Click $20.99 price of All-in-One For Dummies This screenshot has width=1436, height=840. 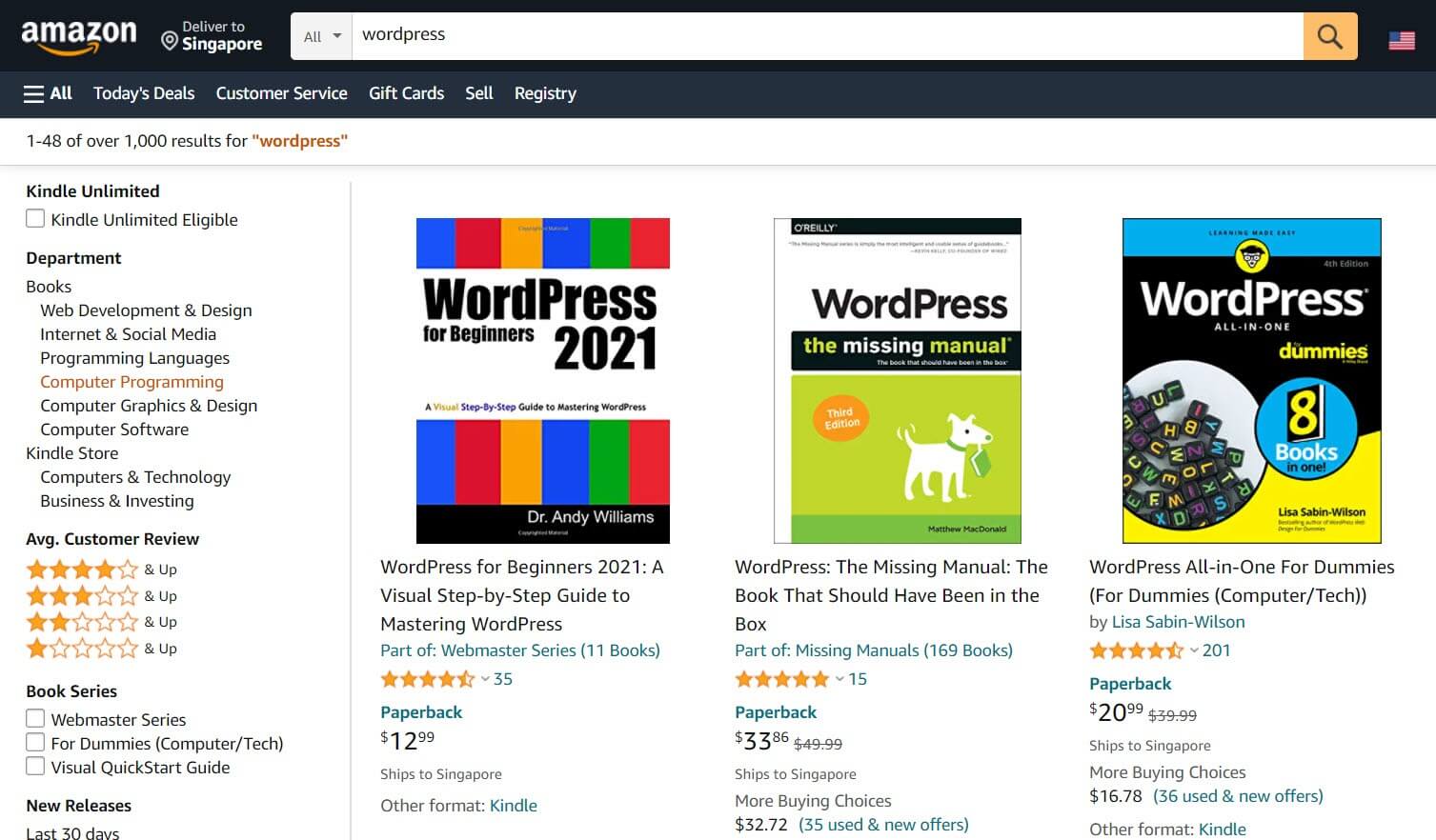[1117, 711]
